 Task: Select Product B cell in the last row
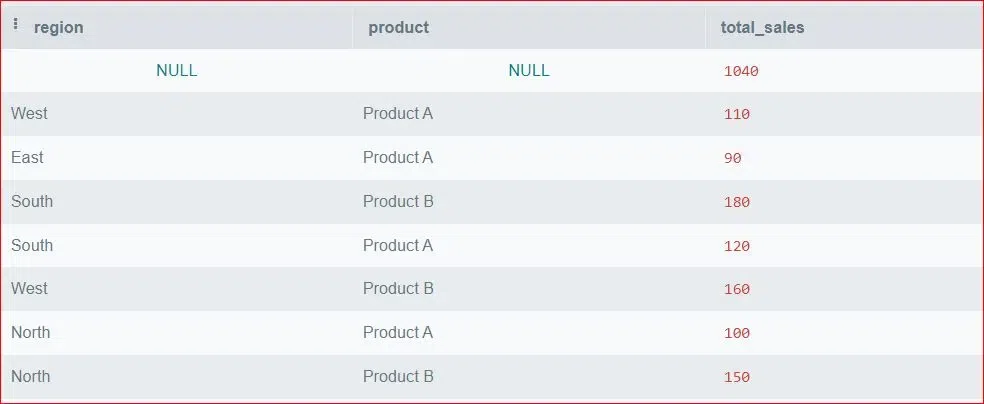pos(397,376)
